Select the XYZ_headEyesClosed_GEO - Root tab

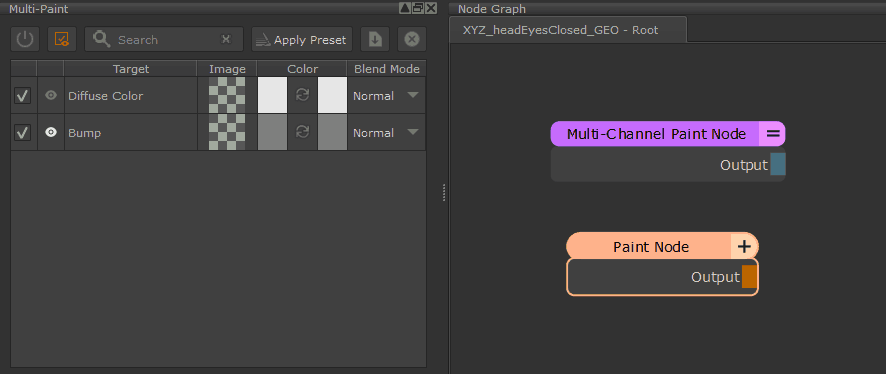point(568,30)
